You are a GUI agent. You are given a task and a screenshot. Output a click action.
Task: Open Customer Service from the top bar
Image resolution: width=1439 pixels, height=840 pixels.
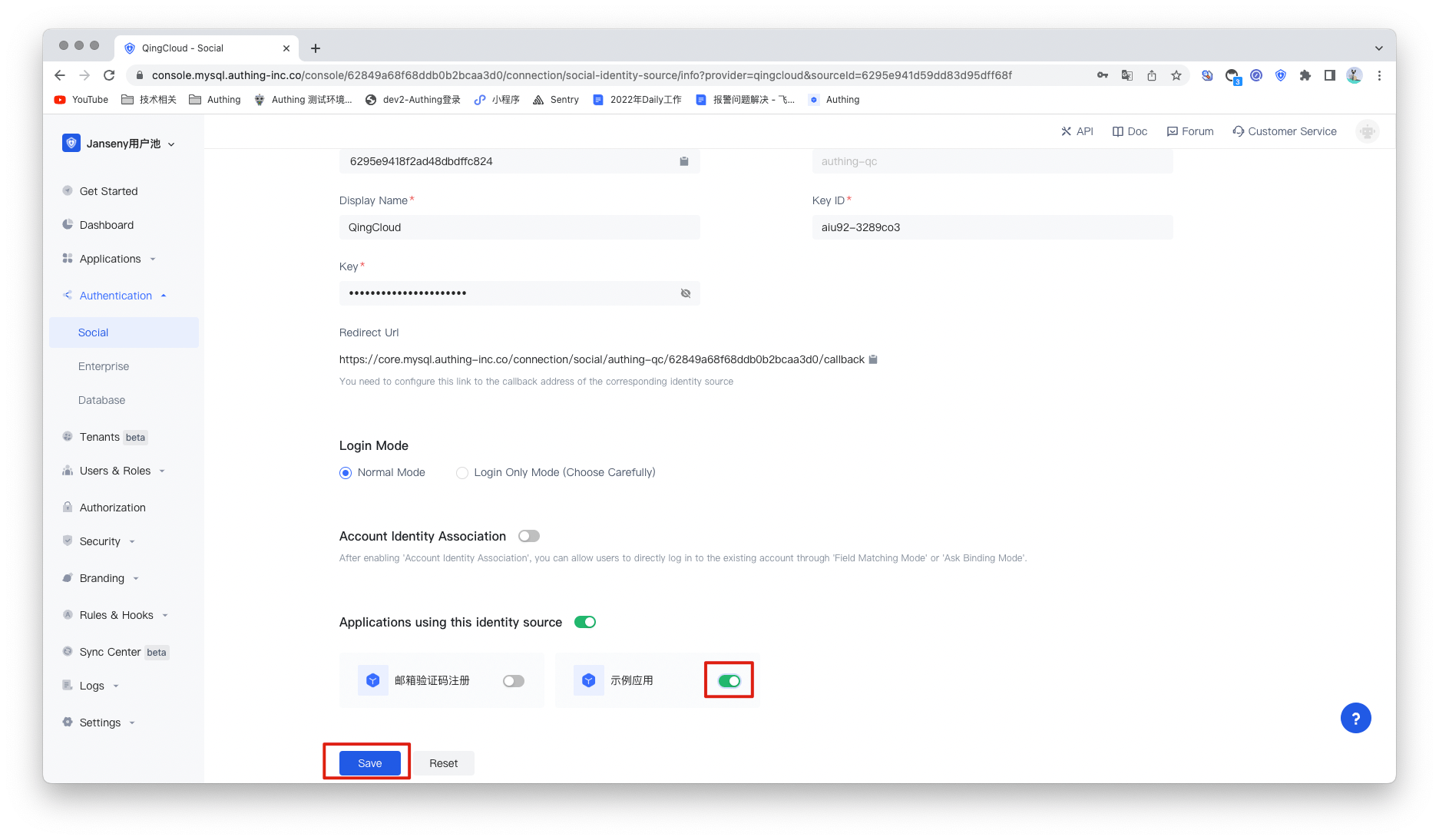[1284, 131]
